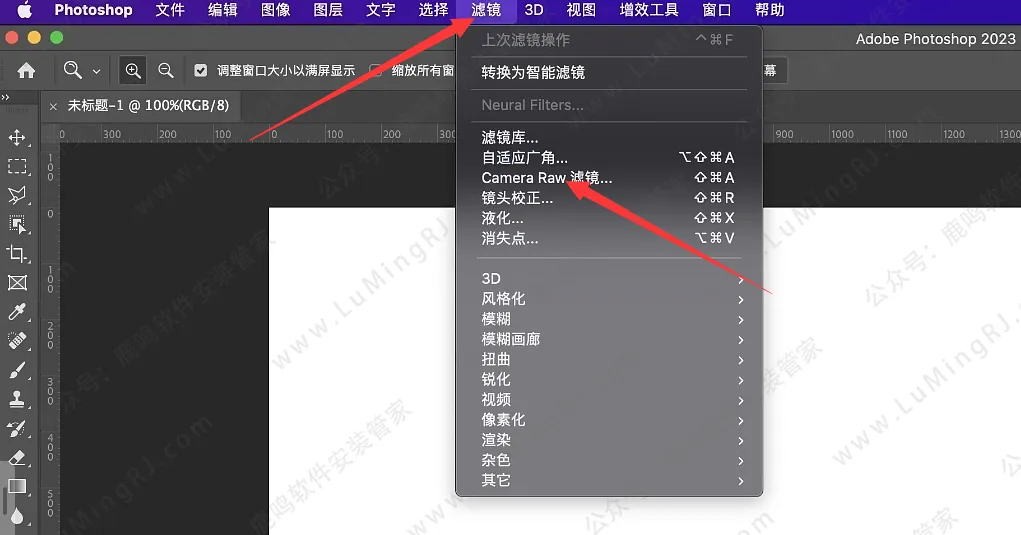This screenshot has height=535, width=1021.
Task: Expand the 渲染 submenu
Action: 609,440
